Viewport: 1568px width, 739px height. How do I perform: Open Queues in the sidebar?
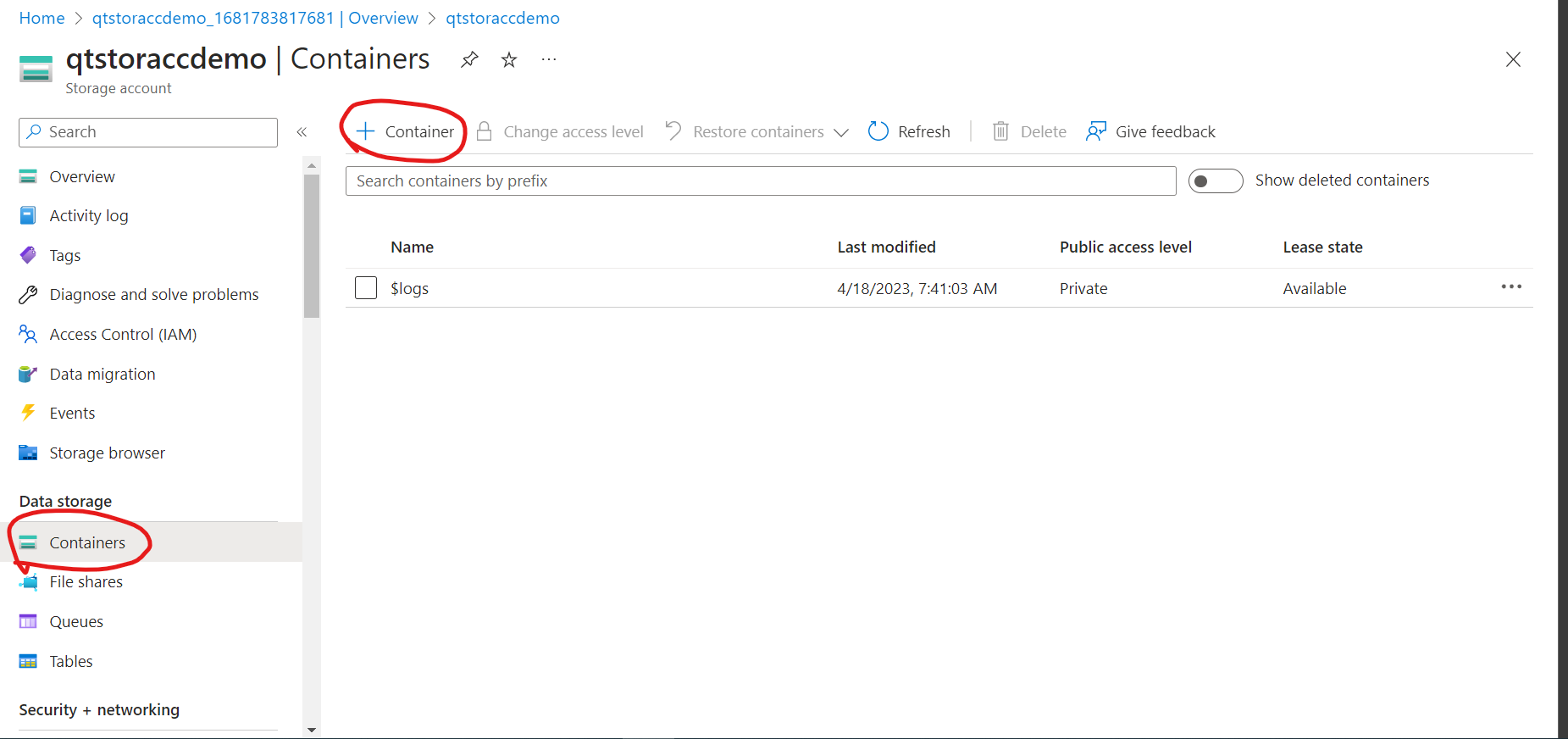(x=76, y=622)
